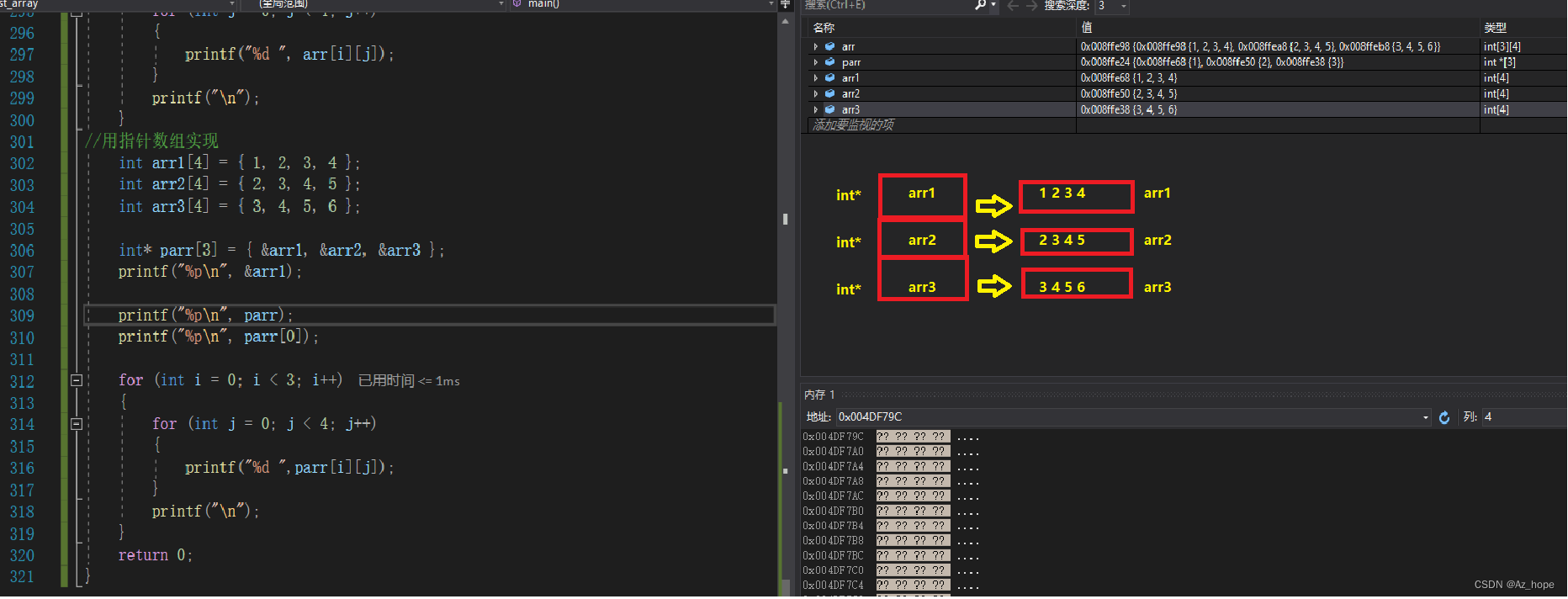The height and width of the screenshot is (599, 1568).
Task: Select the value cell of arr3
Action: tap(1278, 110)
